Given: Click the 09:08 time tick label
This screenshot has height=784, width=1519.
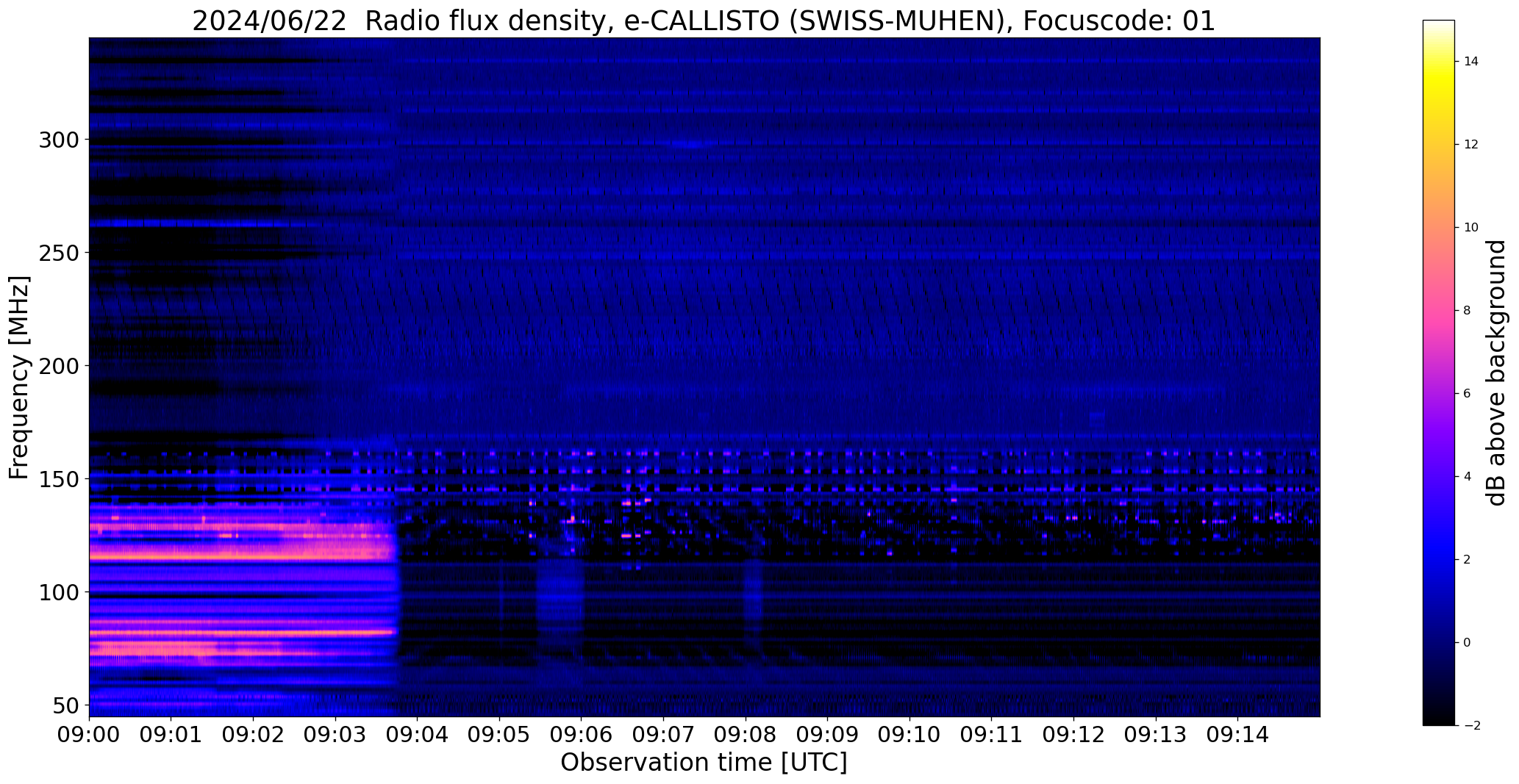Looking at the screenshot, I should [746, 735].
